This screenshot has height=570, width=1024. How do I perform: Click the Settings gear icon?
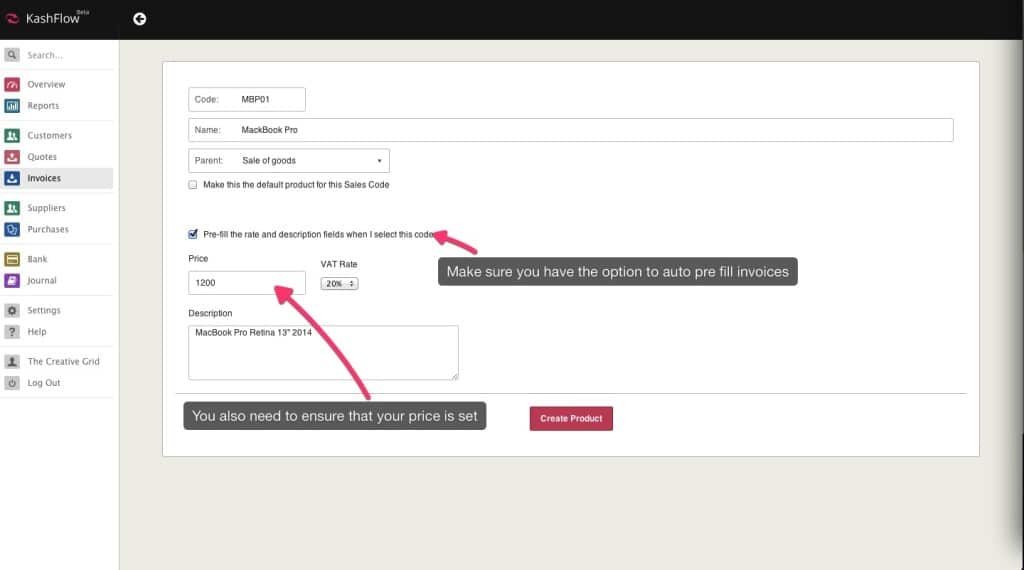tap(12, 310)
